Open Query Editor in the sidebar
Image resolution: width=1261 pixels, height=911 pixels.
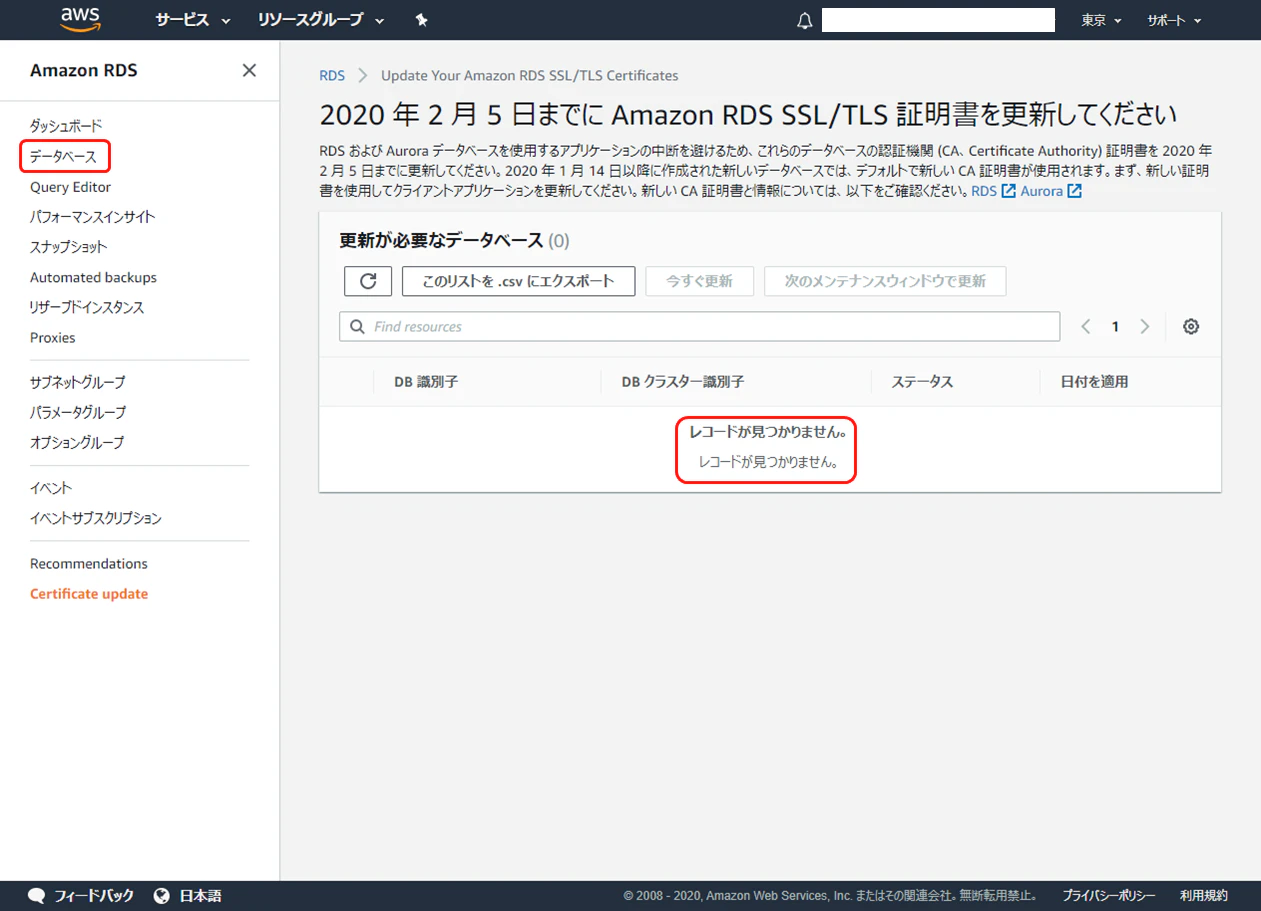click(x=70, y=187)
